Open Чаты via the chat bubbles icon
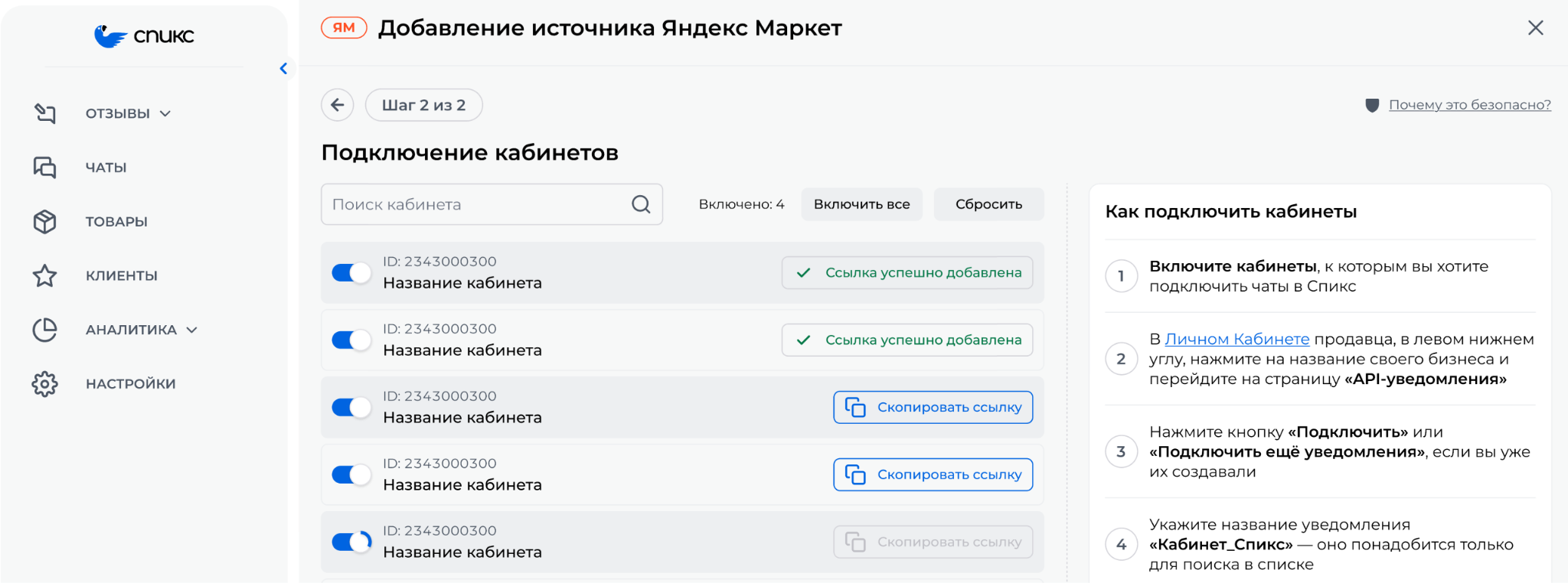 click(45, 168)
